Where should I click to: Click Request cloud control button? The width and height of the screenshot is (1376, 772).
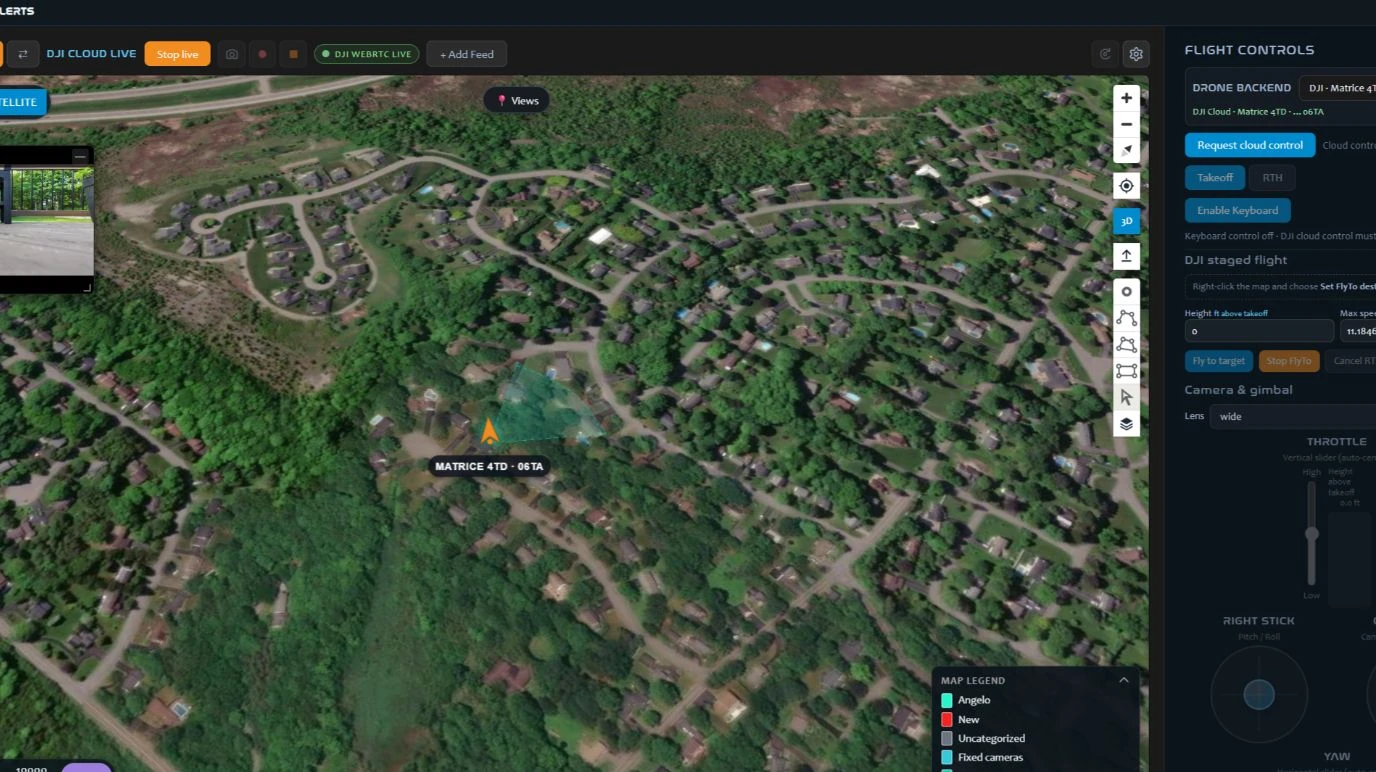(x=1250, y=145)
